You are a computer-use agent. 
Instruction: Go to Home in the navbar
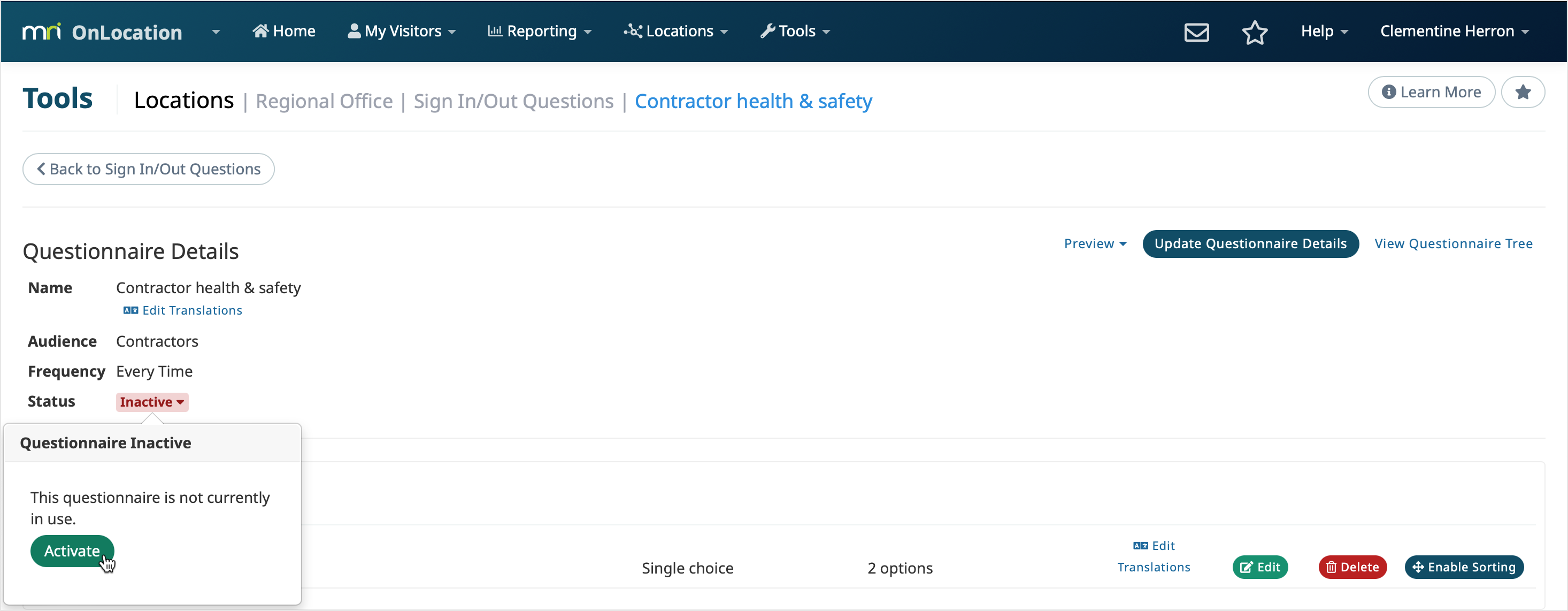point(283,31)
